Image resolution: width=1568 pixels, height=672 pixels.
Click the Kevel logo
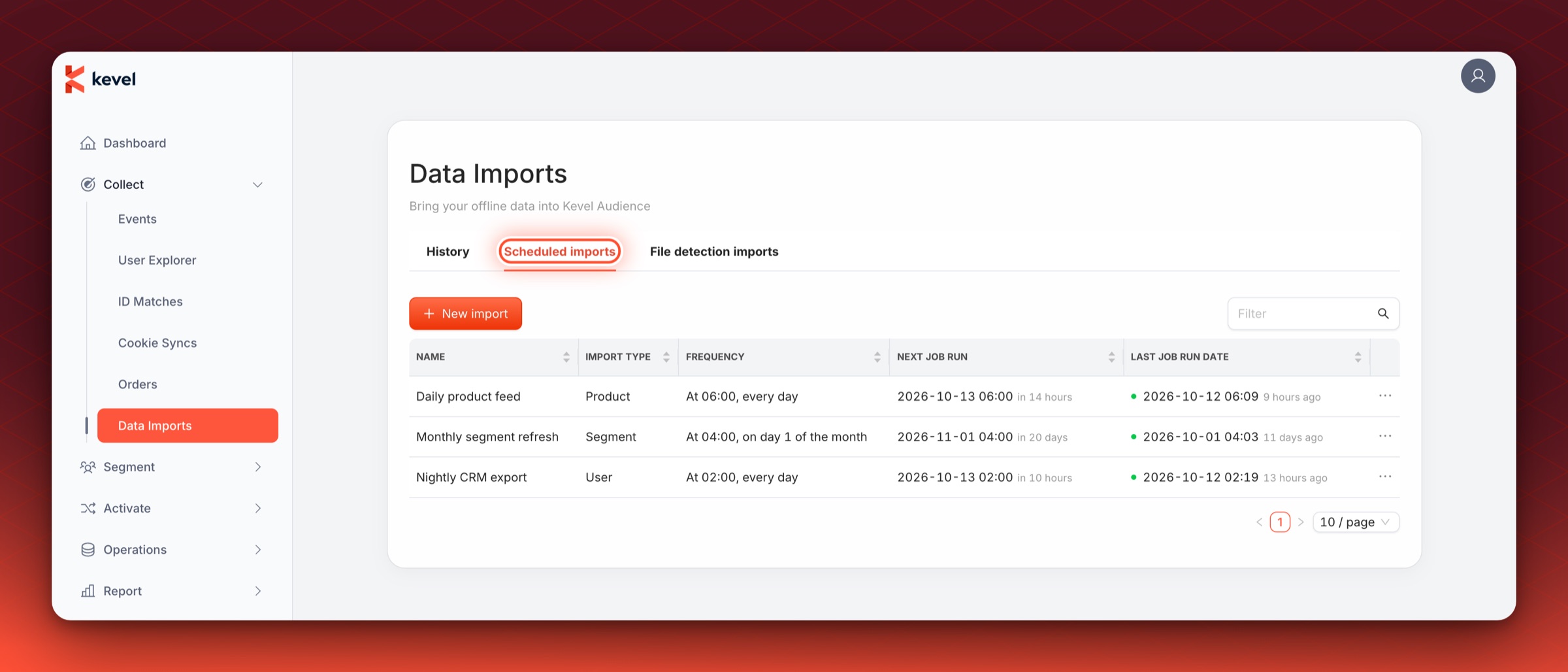pyautogui.click(x=101, y=79)
